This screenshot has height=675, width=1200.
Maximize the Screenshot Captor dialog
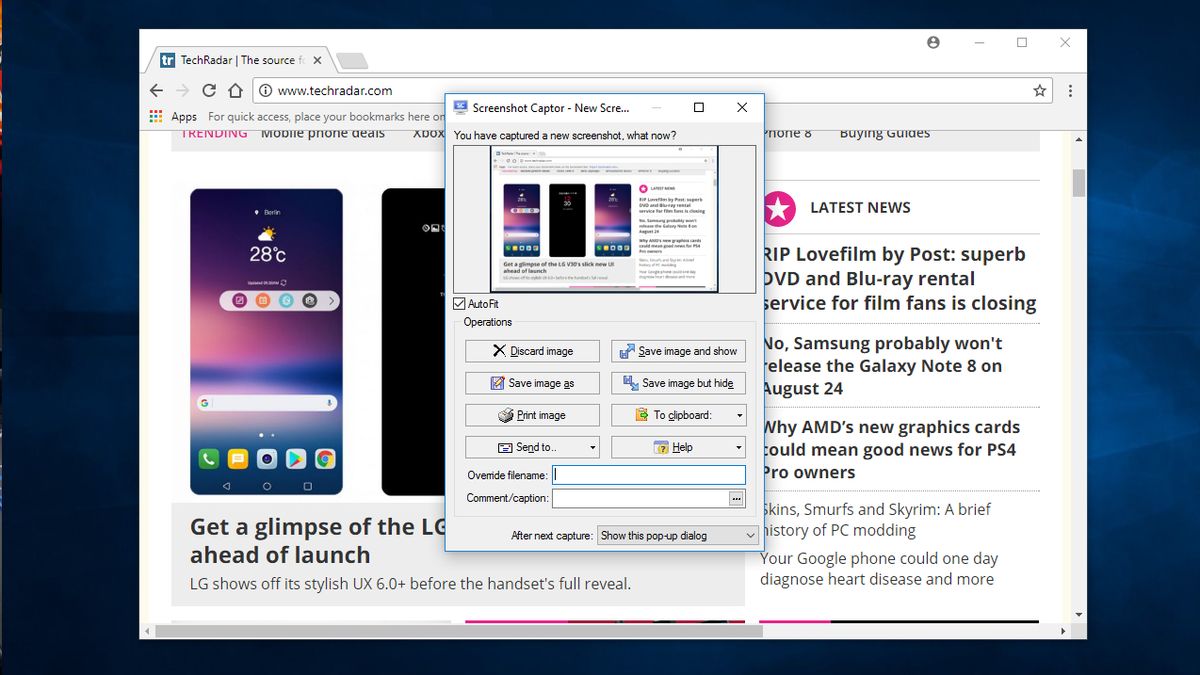point(699,108)
